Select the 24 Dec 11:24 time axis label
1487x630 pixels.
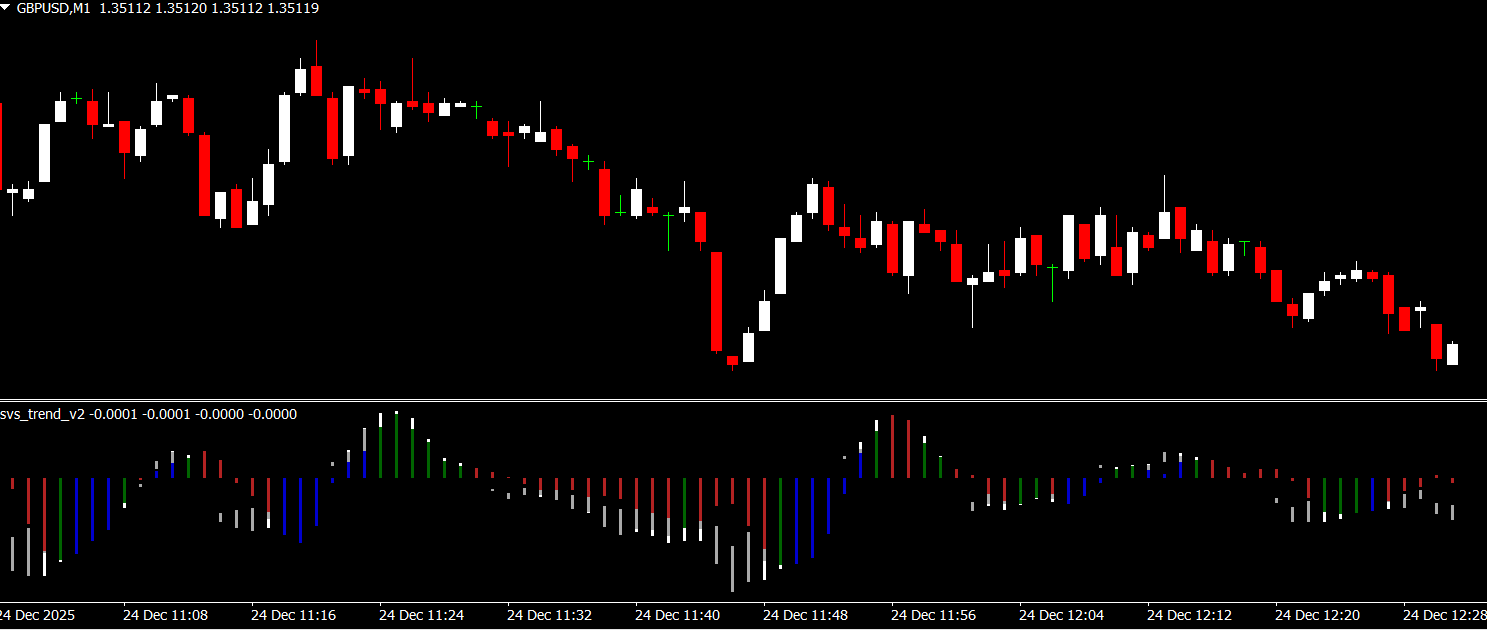421,615
